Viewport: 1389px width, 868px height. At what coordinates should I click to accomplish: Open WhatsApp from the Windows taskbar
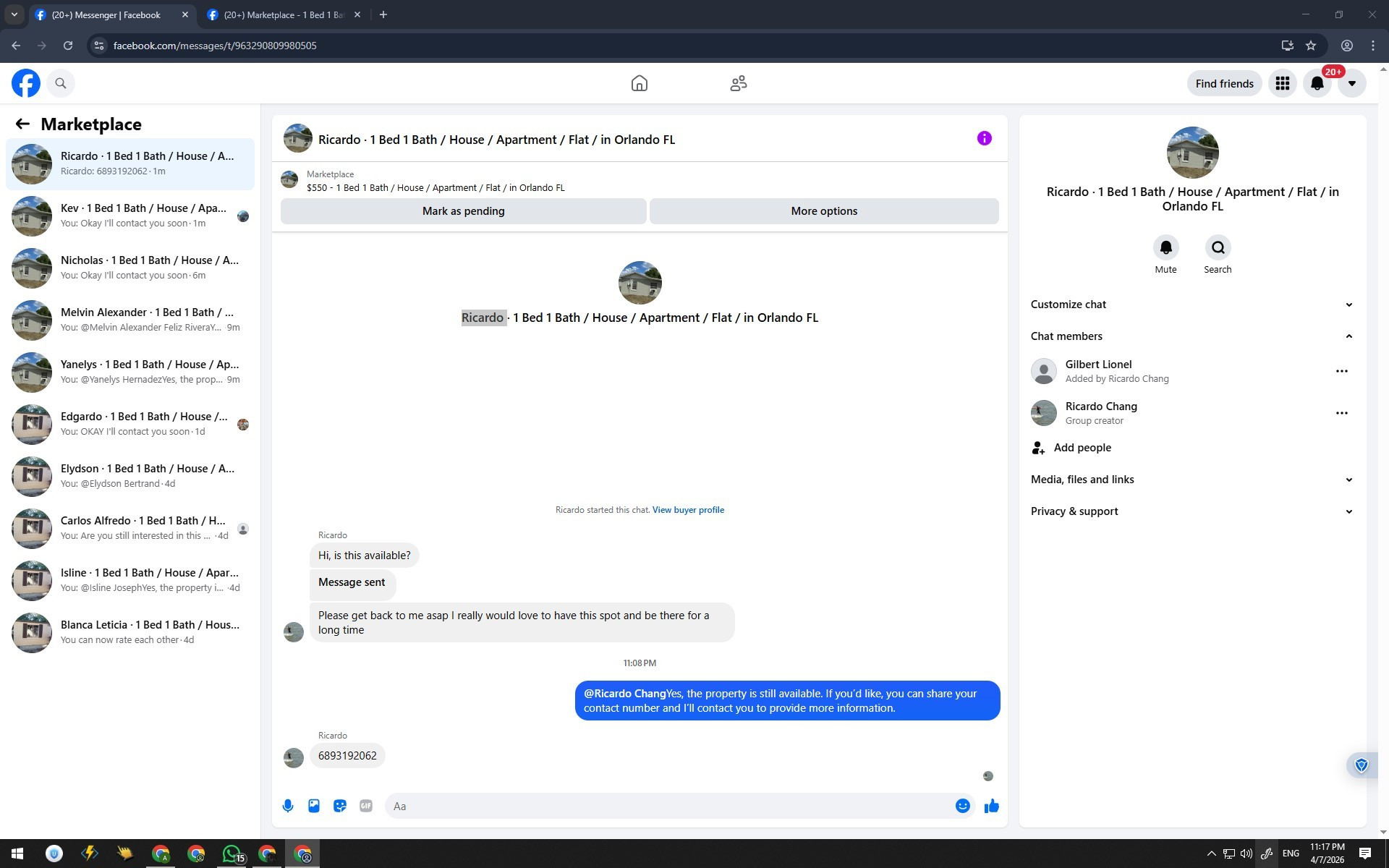(x=231, y=854)
